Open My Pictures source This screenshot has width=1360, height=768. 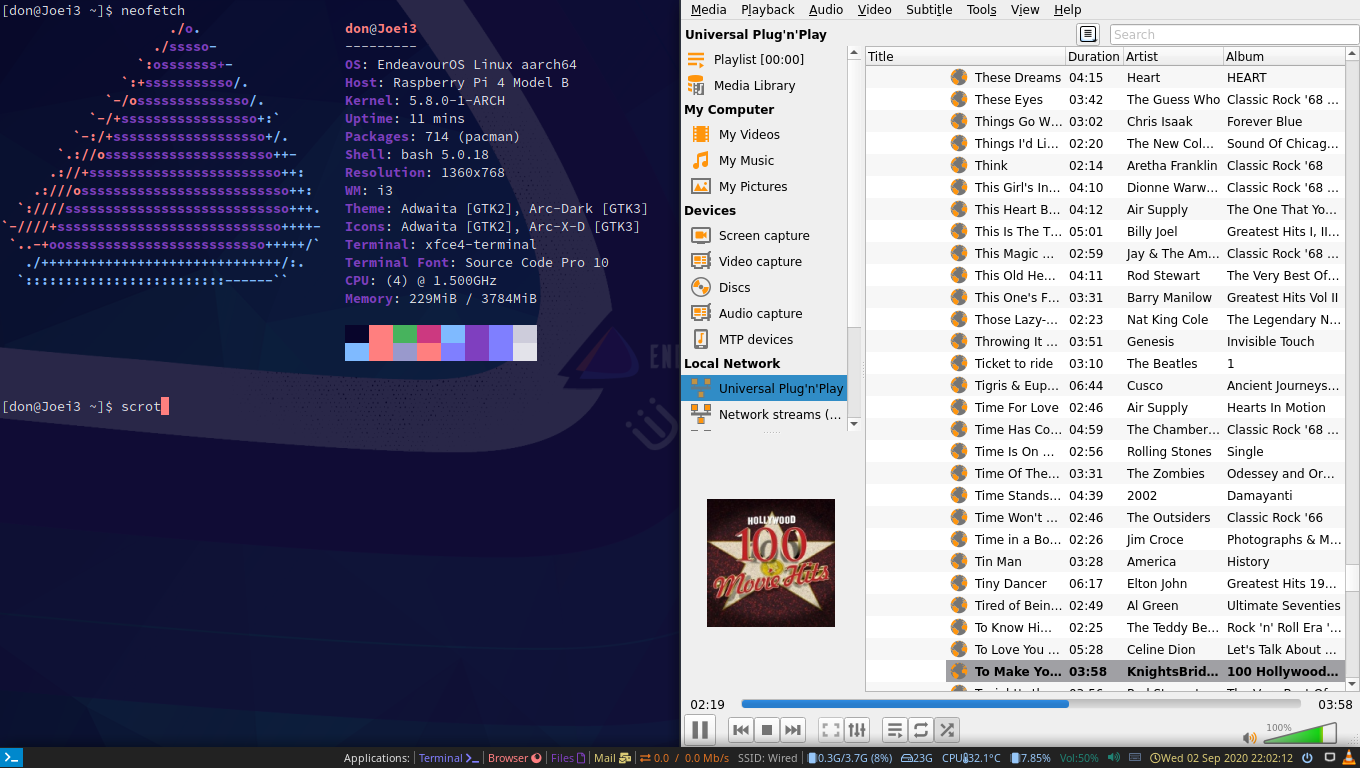tap(764, 186)
